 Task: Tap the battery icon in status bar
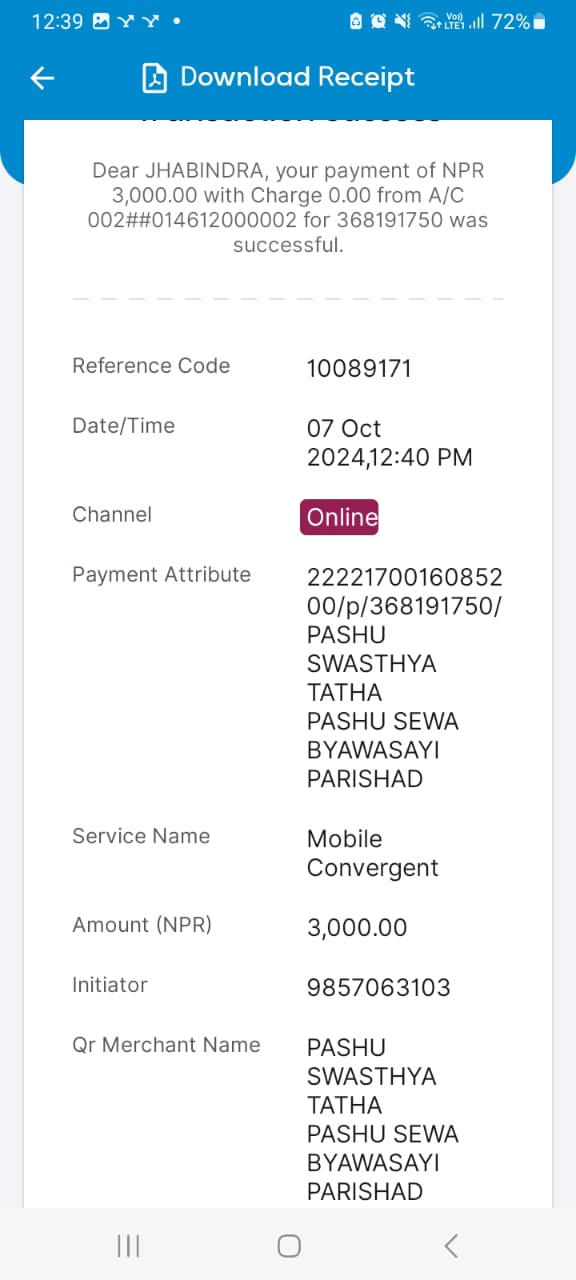click(539, 21)
